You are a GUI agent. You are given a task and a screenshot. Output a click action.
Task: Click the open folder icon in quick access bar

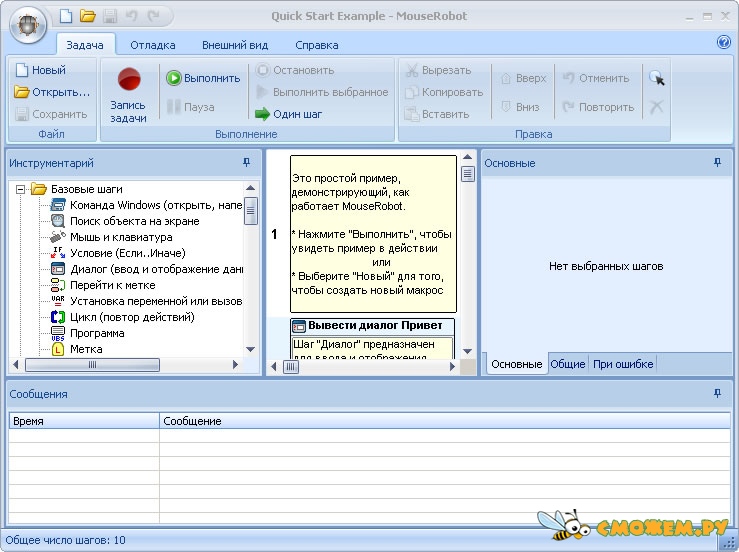coord(88,16)
